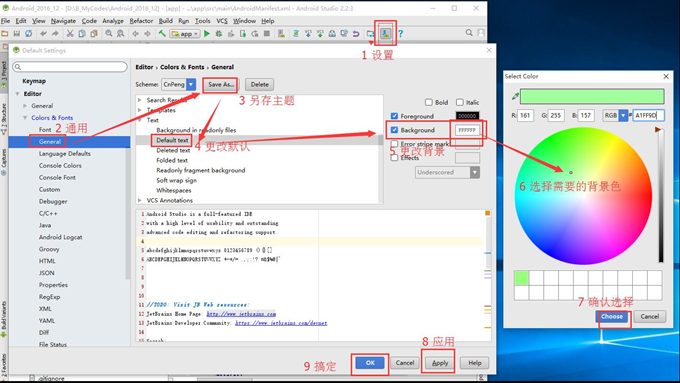Click the AVD Manager icon
The image size is (680, 383).
pyautogui.click(x=281, y=33)
